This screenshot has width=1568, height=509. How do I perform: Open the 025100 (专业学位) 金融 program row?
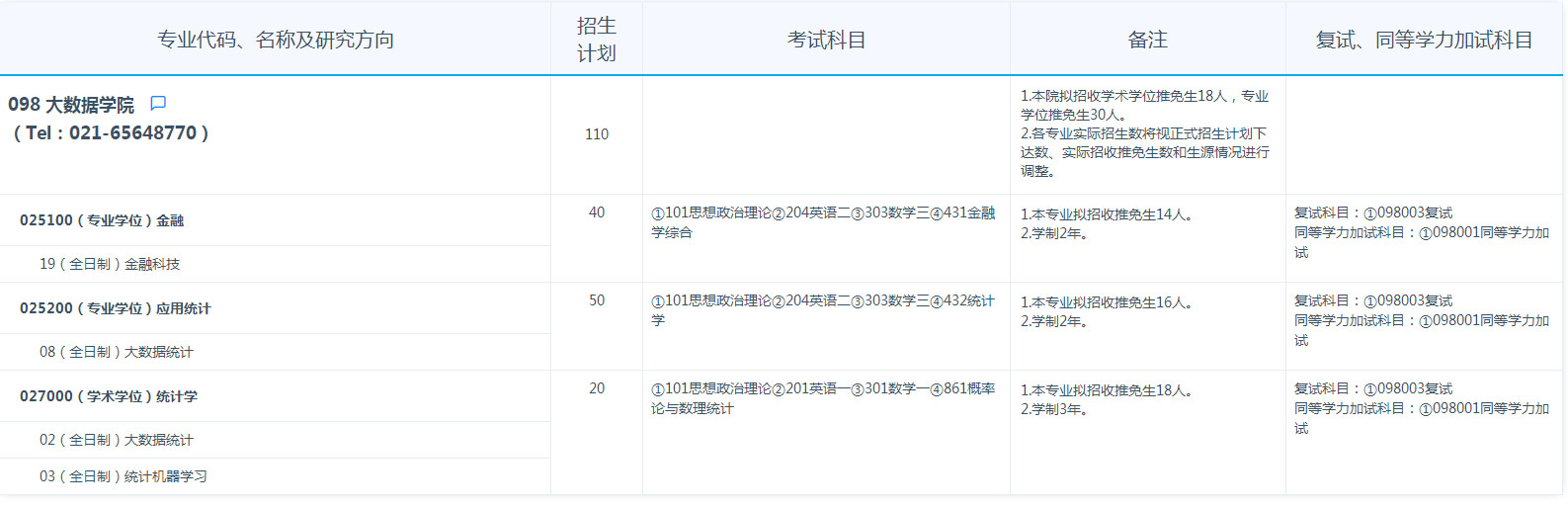pyautogui.click(x=102, y=220)
